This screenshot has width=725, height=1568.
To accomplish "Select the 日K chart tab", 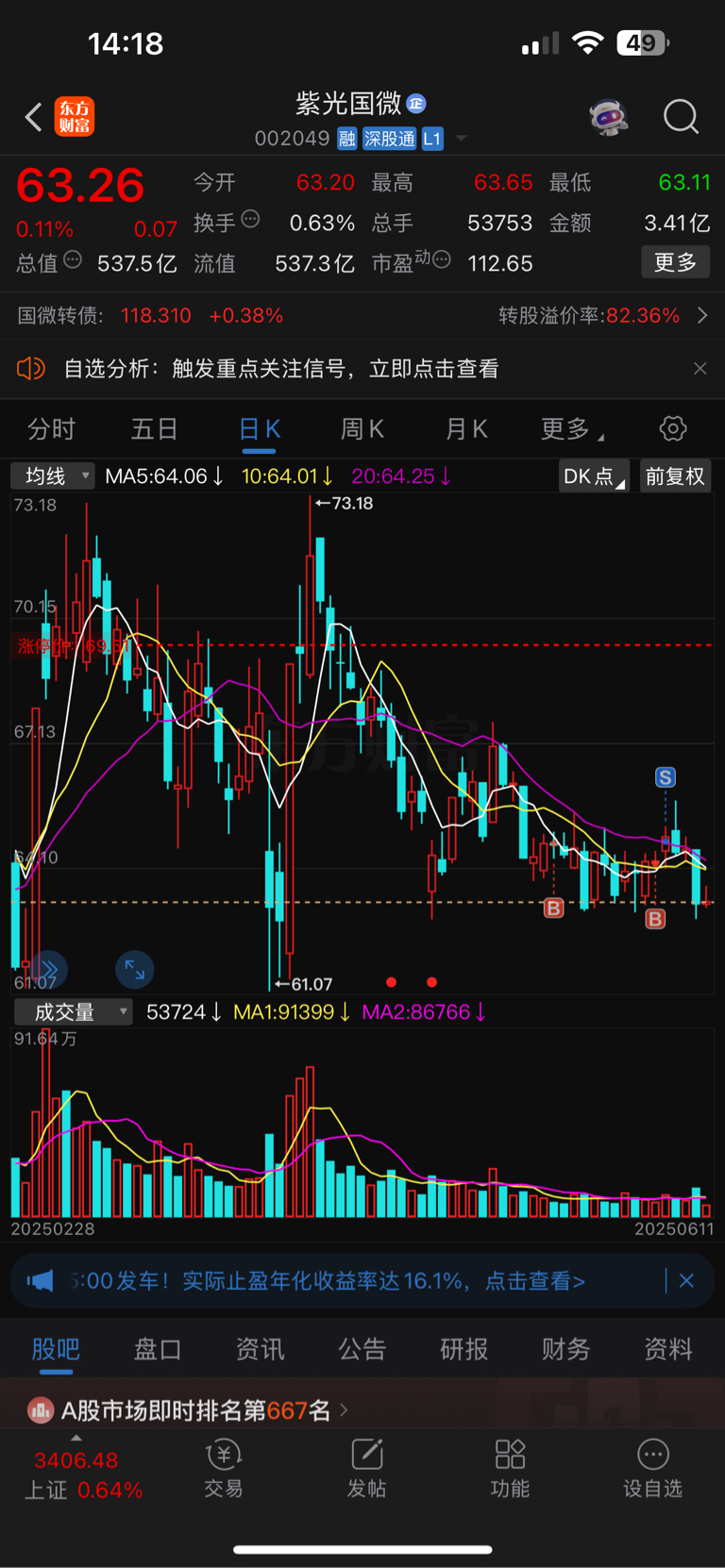I will pos(260,429).
